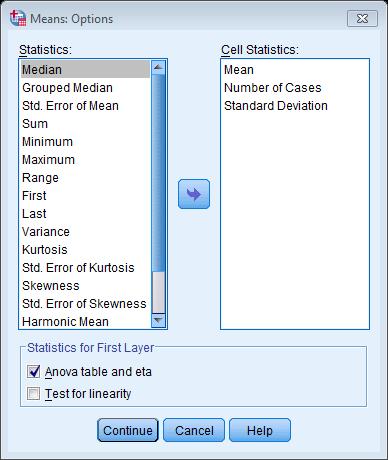
Task: Click the move-to-Cell-Statistics arrow button
Action: 194,194
